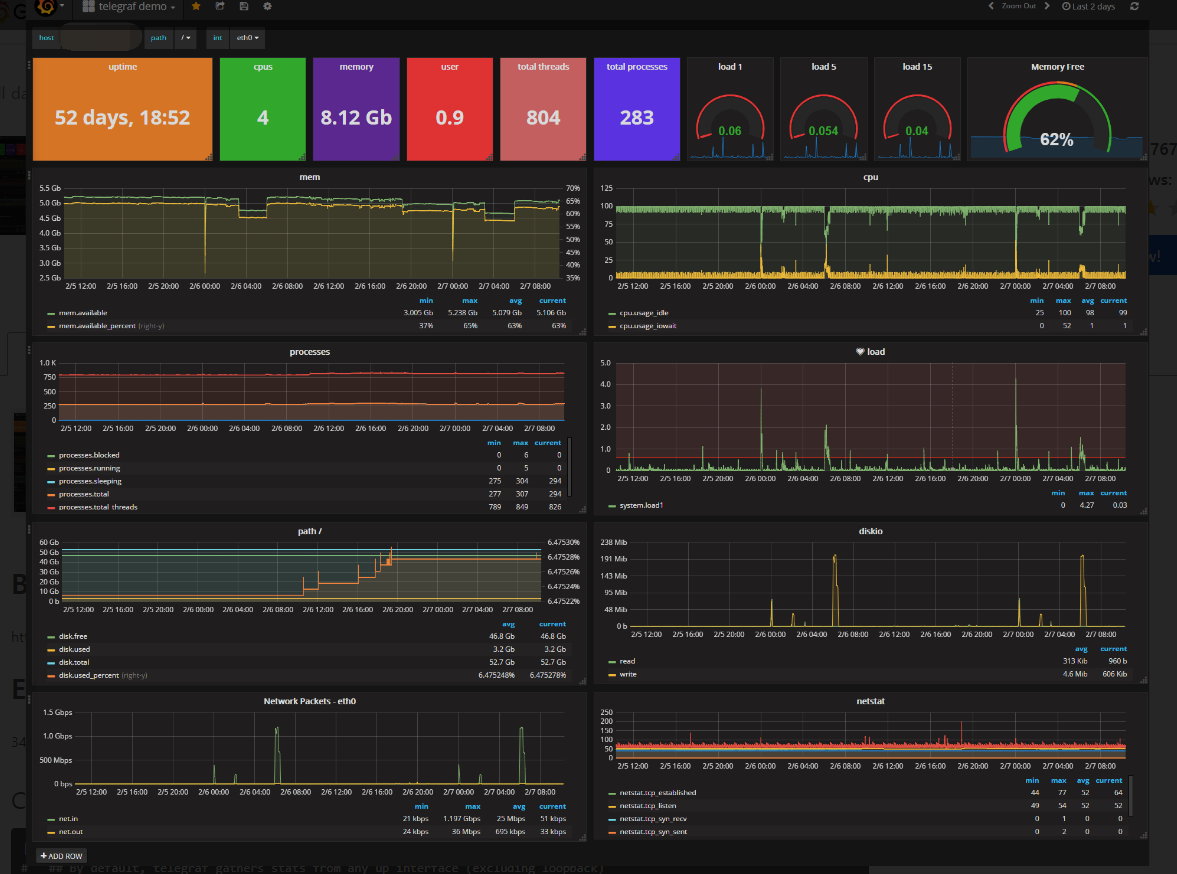Click the memory 8.12 Gb stat panel
Viewport: 1177px width, 874px height.
click(356, 109)
